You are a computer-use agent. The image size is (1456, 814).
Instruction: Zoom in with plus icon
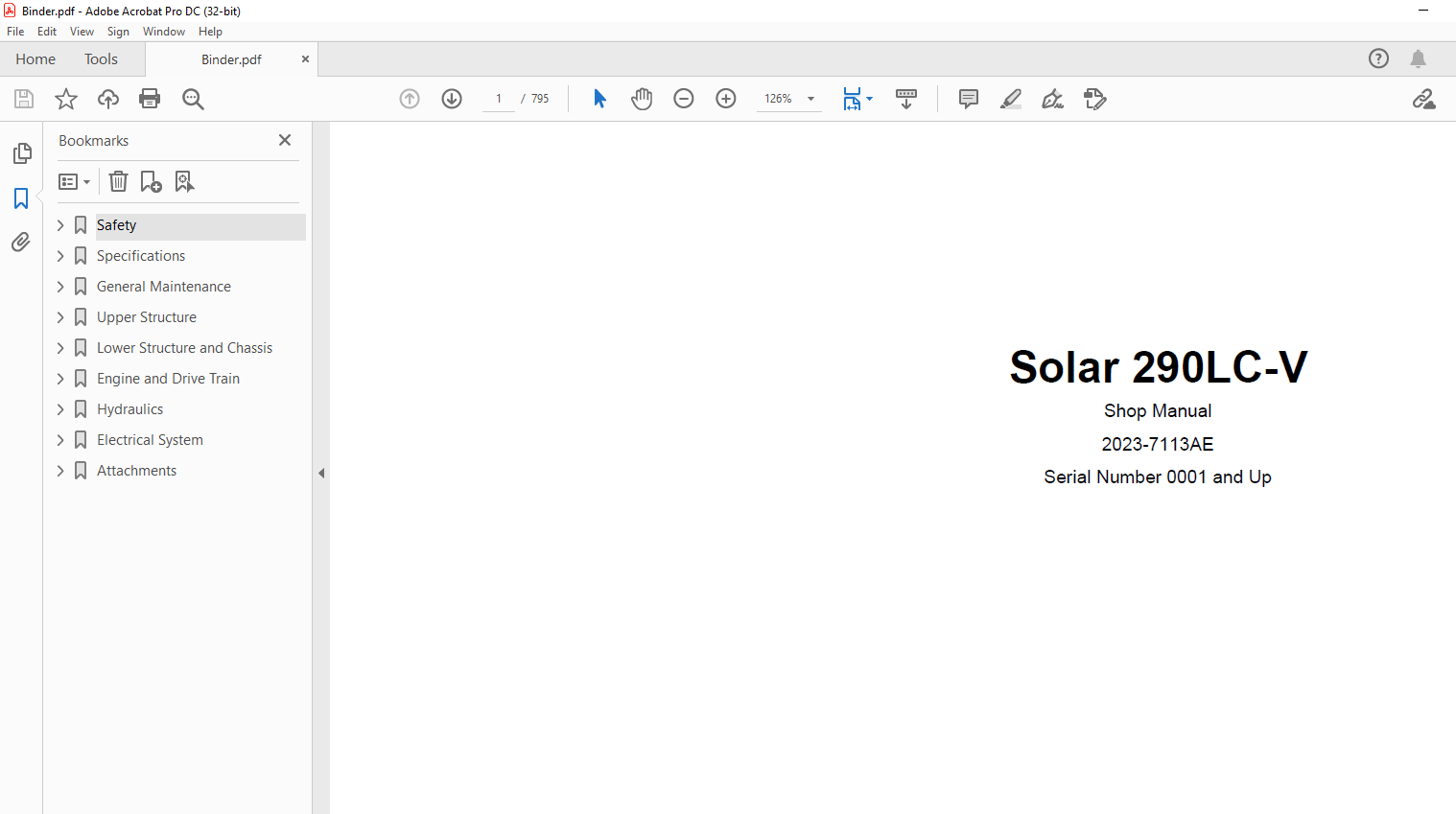click(x=726, y=99)
